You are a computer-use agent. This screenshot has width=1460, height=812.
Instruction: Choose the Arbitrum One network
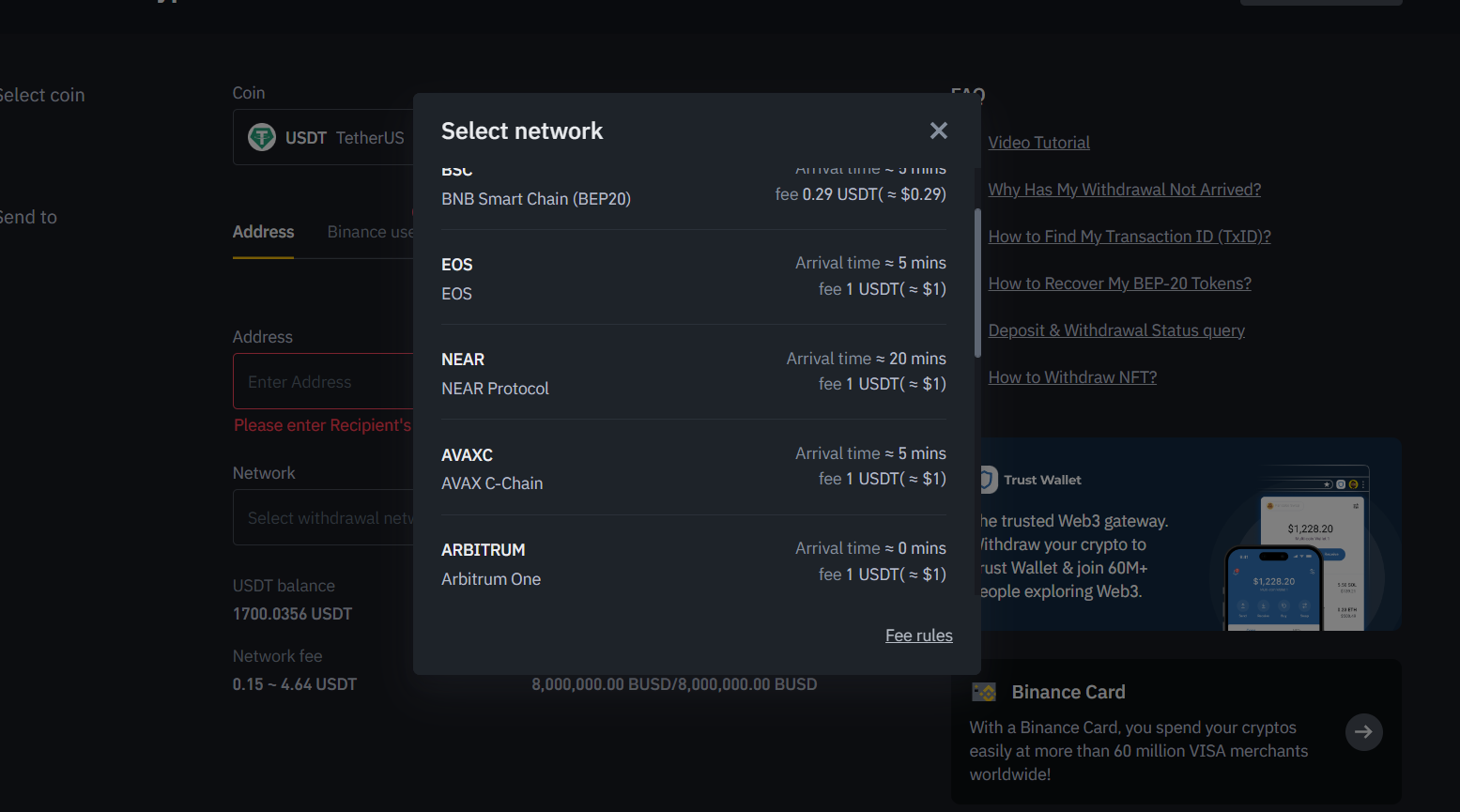coord(693,563)
